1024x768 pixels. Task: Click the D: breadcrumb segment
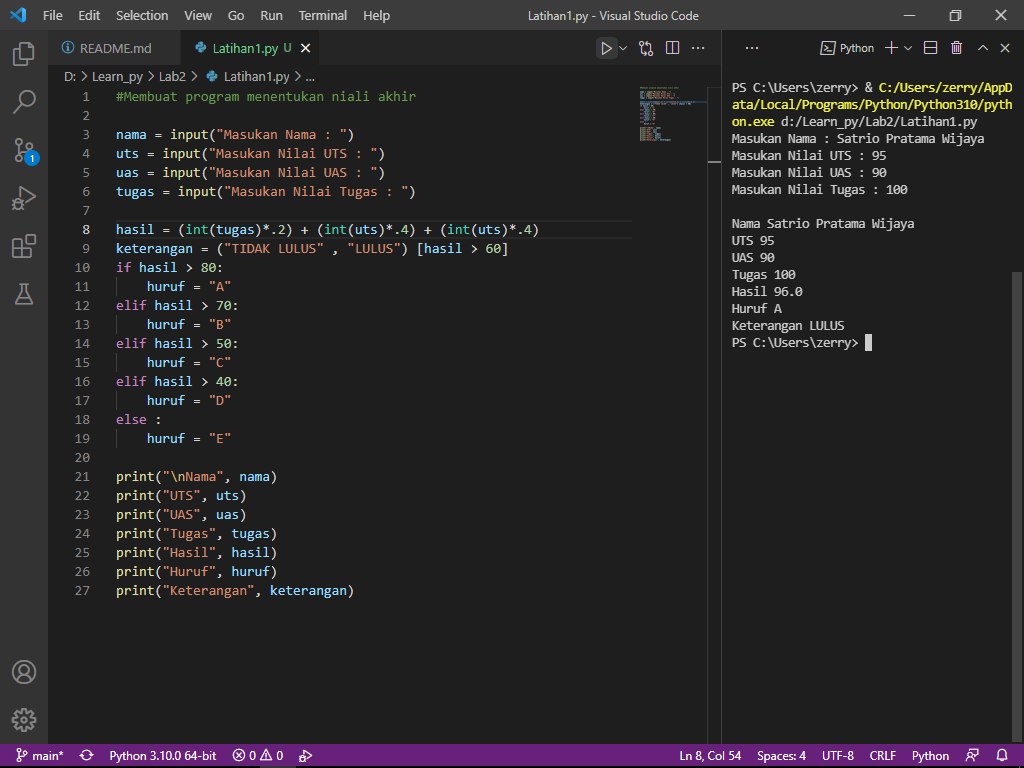click(70, 76)
